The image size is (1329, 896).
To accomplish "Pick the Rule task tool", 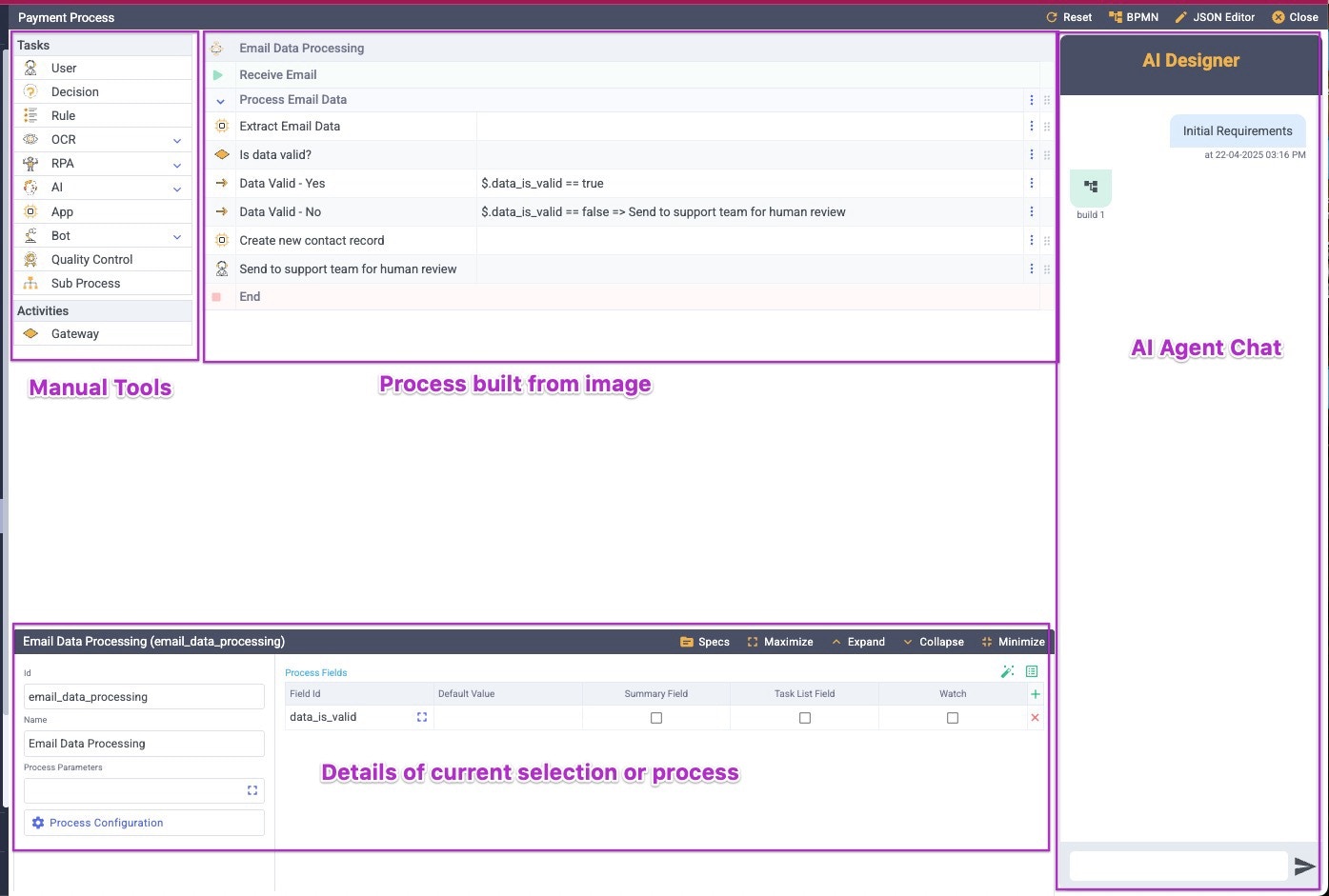I will [63, 115].
